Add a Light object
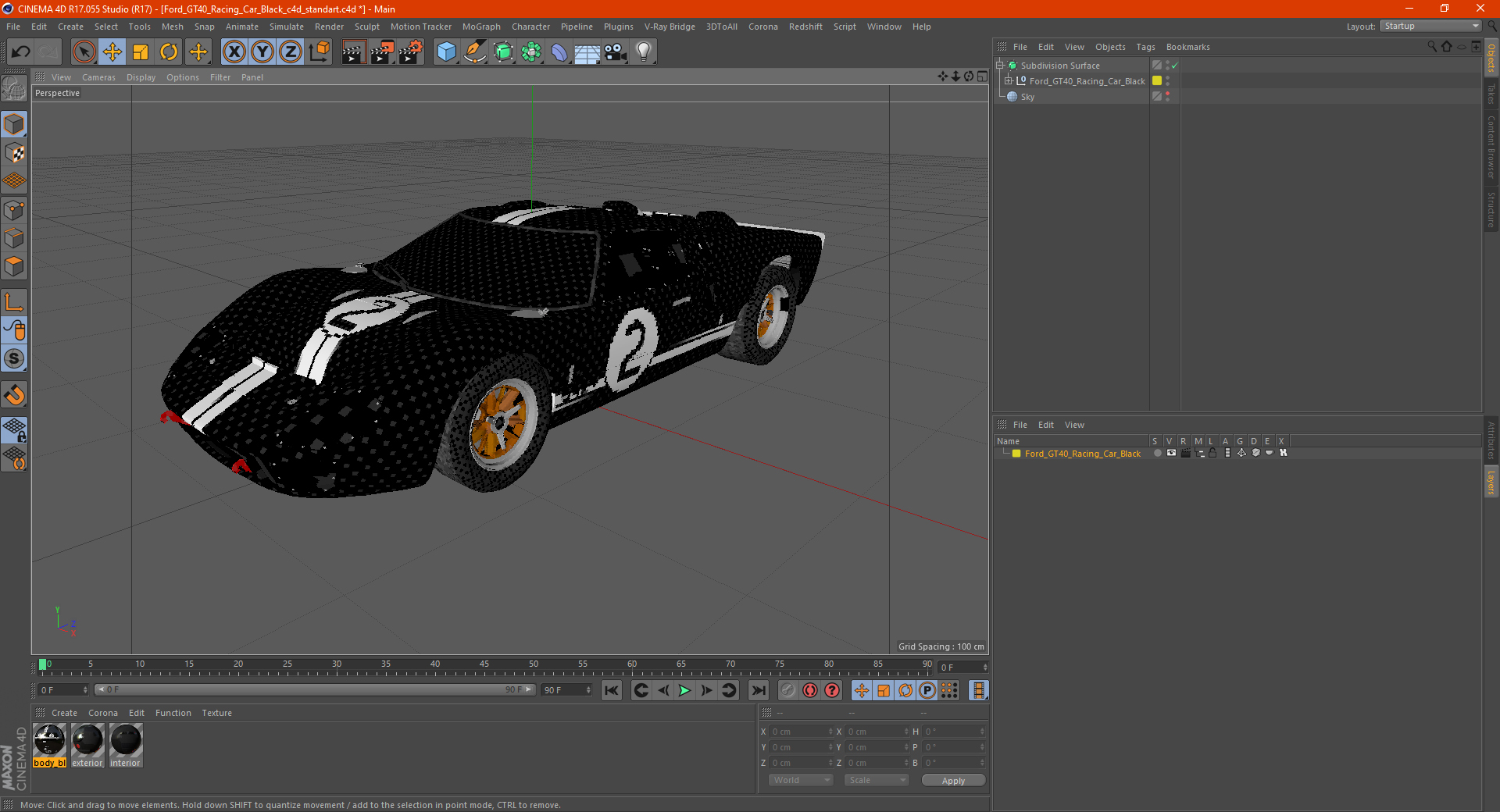The image size is (1500, 812). click(x=644, y=52)
